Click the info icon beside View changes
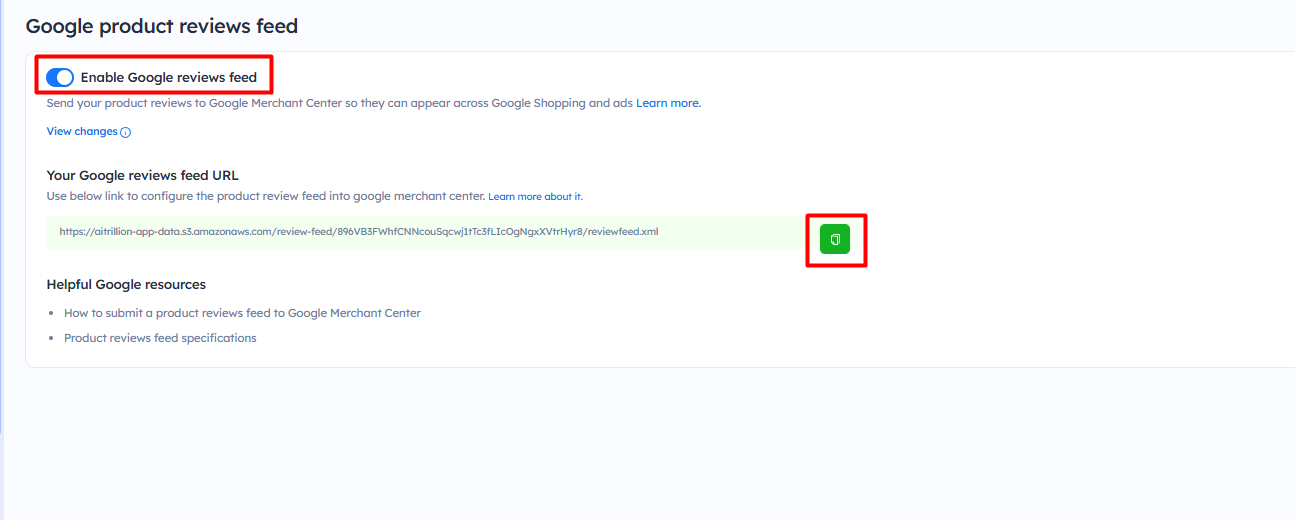Image resolution: width=1295 pixels, height=520 pixels. coord(126,132)
